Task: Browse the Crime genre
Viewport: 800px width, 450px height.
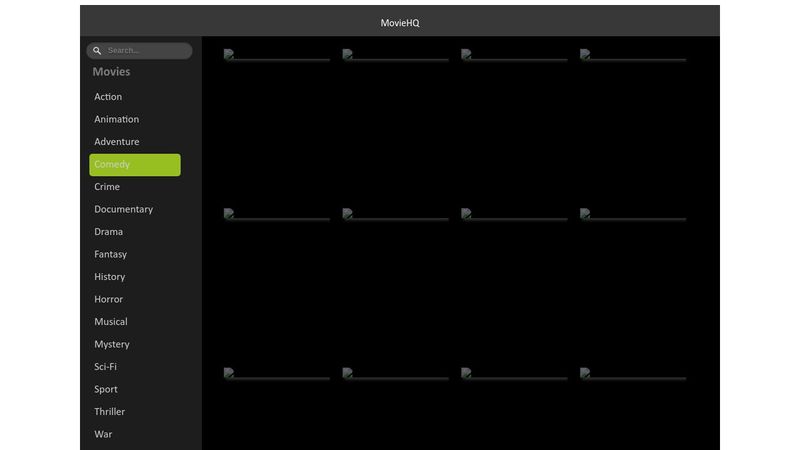Action: (107, 187)
